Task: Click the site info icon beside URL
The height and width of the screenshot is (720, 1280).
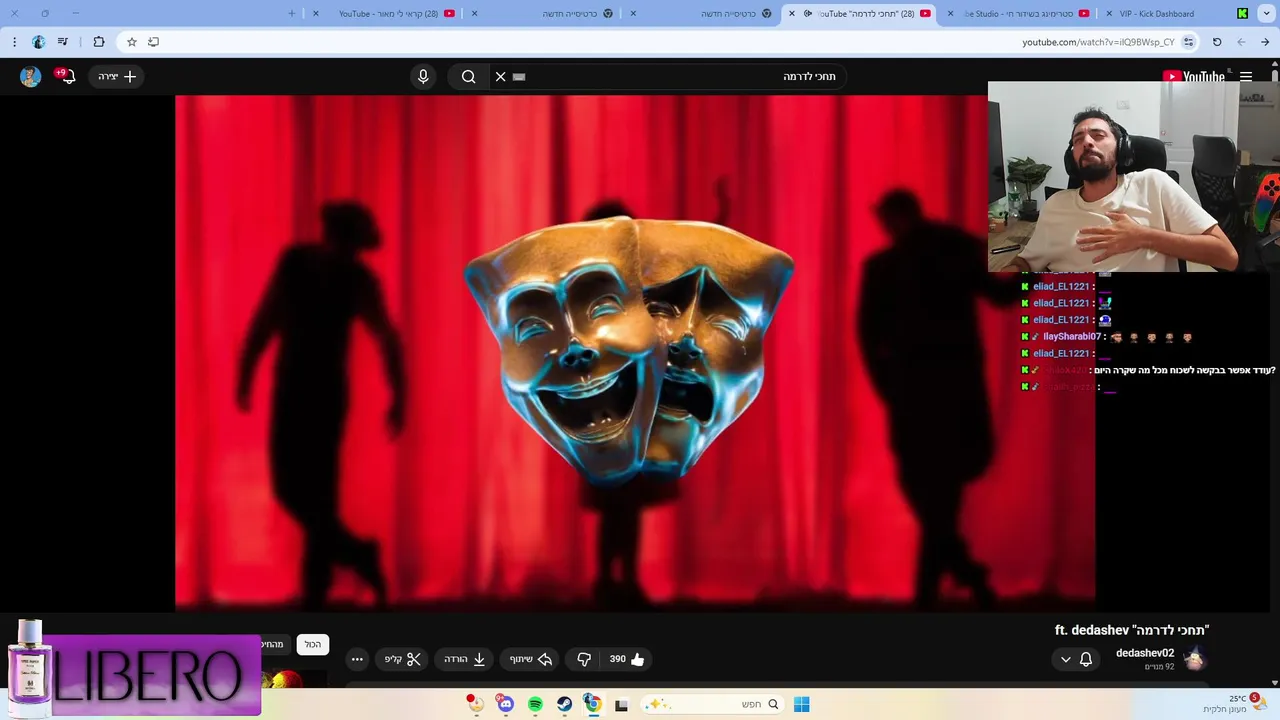Action: 1188,42
